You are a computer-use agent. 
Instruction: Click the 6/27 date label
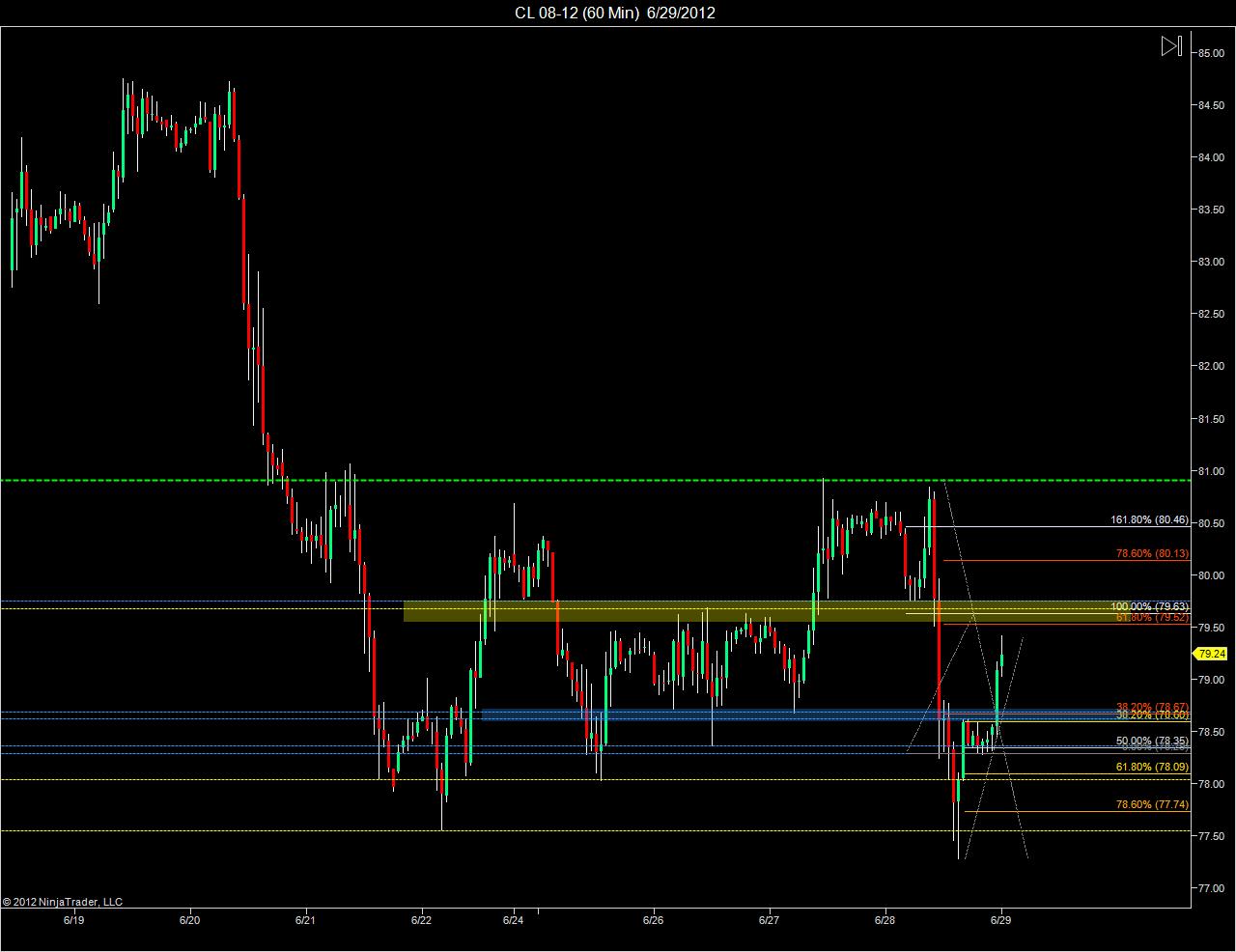[x=770, y=921]
